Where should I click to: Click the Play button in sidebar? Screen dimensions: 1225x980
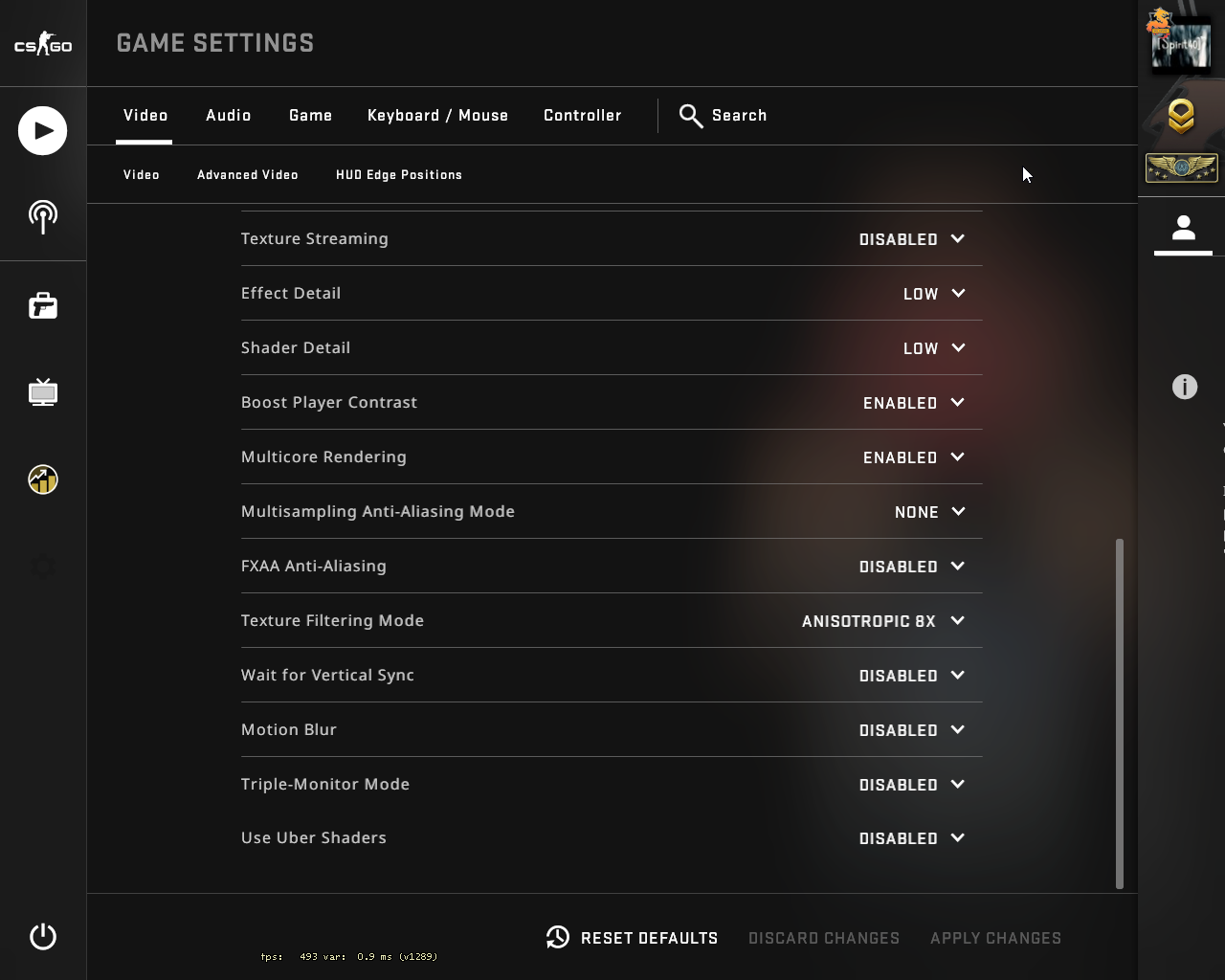43,131
